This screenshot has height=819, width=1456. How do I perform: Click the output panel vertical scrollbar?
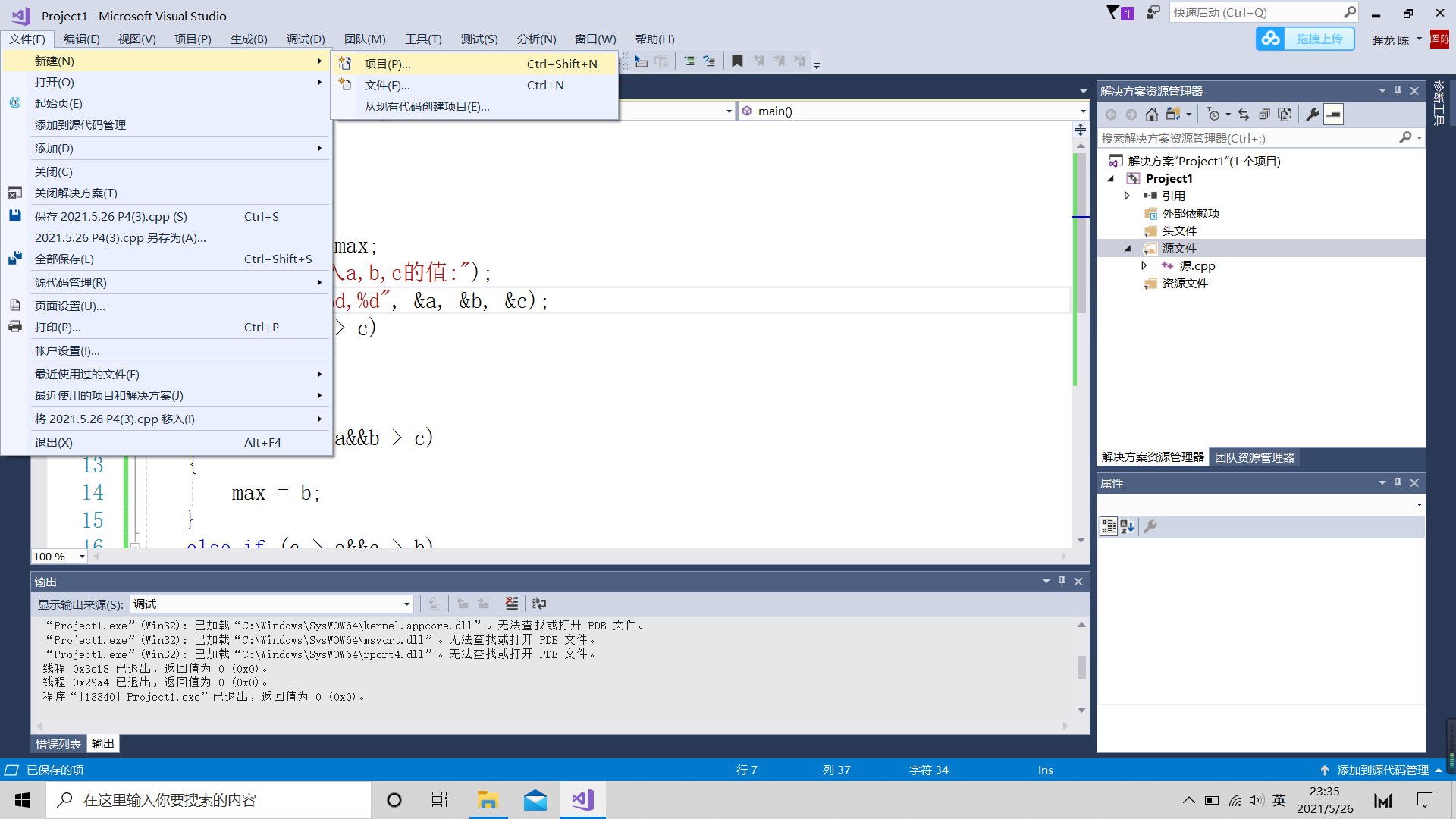tap(1081, 667)
